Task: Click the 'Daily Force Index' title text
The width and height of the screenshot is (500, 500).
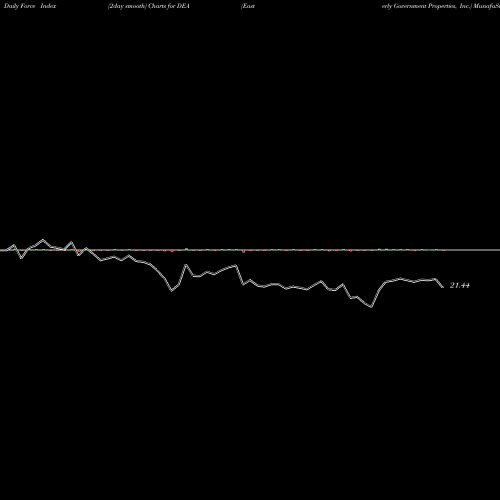Action: pyautogui.click(x=30, y=6)
